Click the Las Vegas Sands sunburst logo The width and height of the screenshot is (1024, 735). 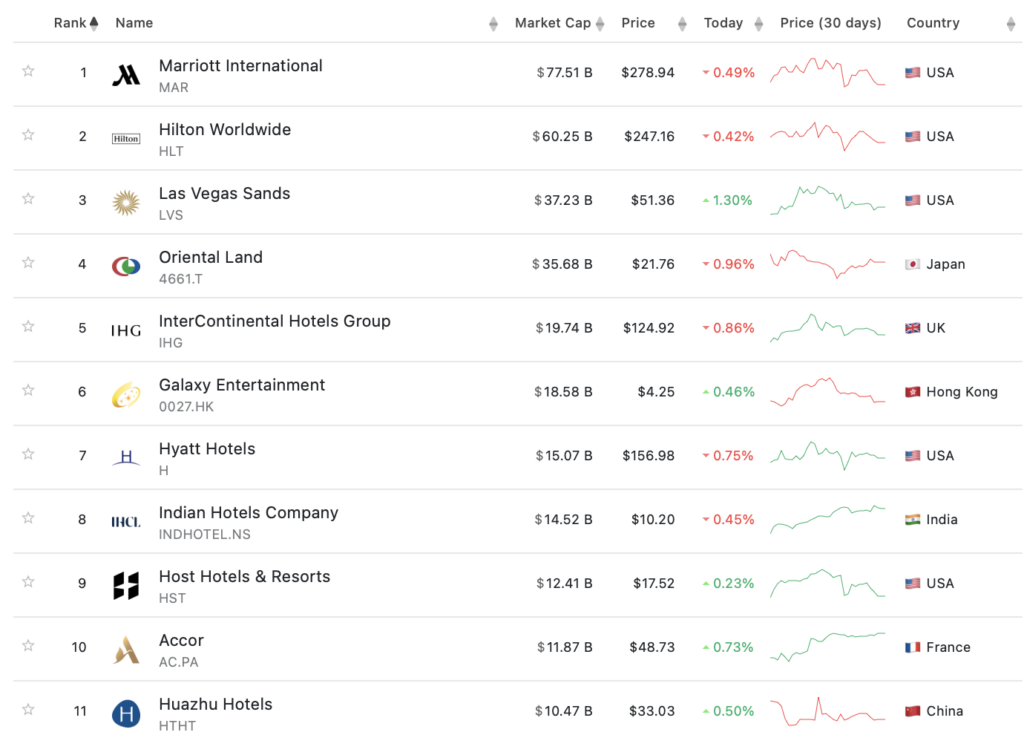[x=126, y=202]
